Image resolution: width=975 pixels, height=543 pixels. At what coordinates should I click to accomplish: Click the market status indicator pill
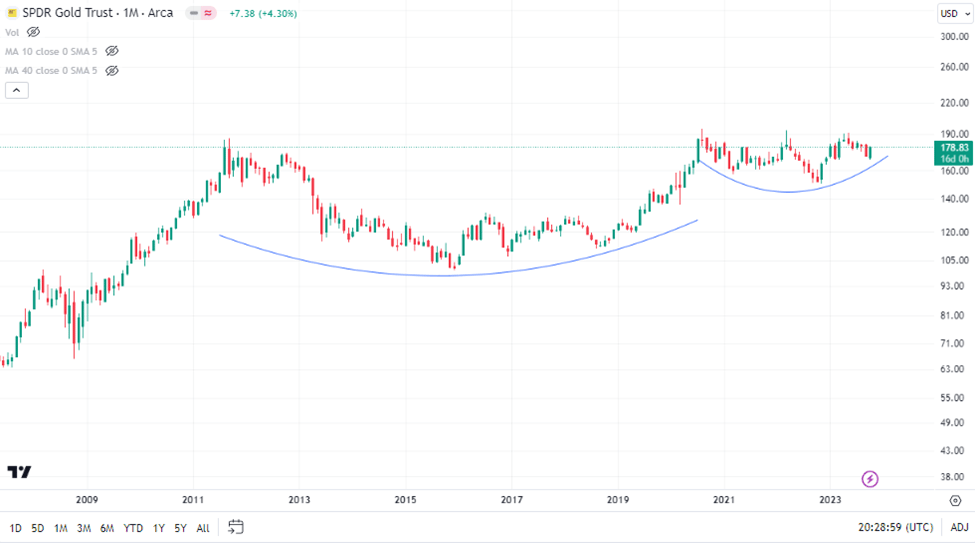pos(201,13)
